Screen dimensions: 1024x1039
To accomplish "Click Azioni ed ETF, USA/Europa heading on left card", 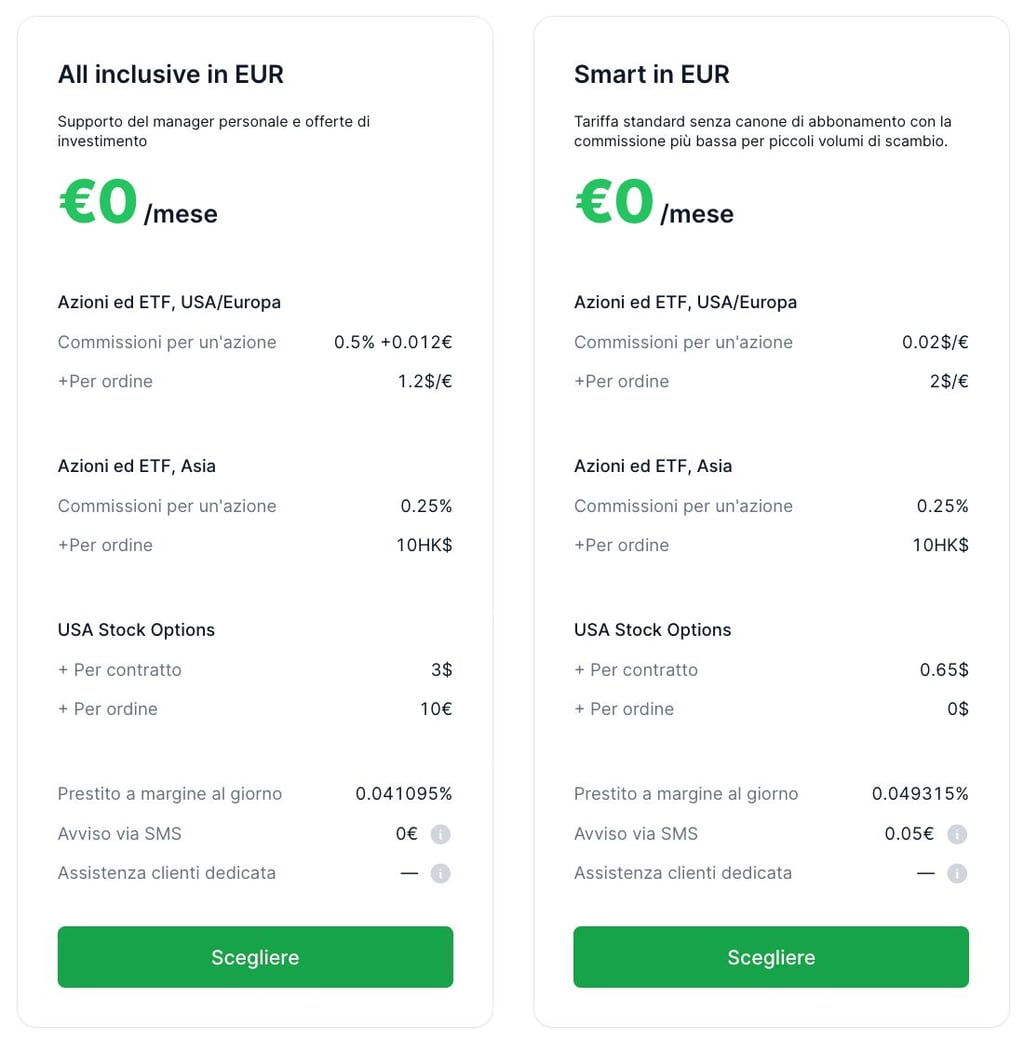I will point(168,302).
